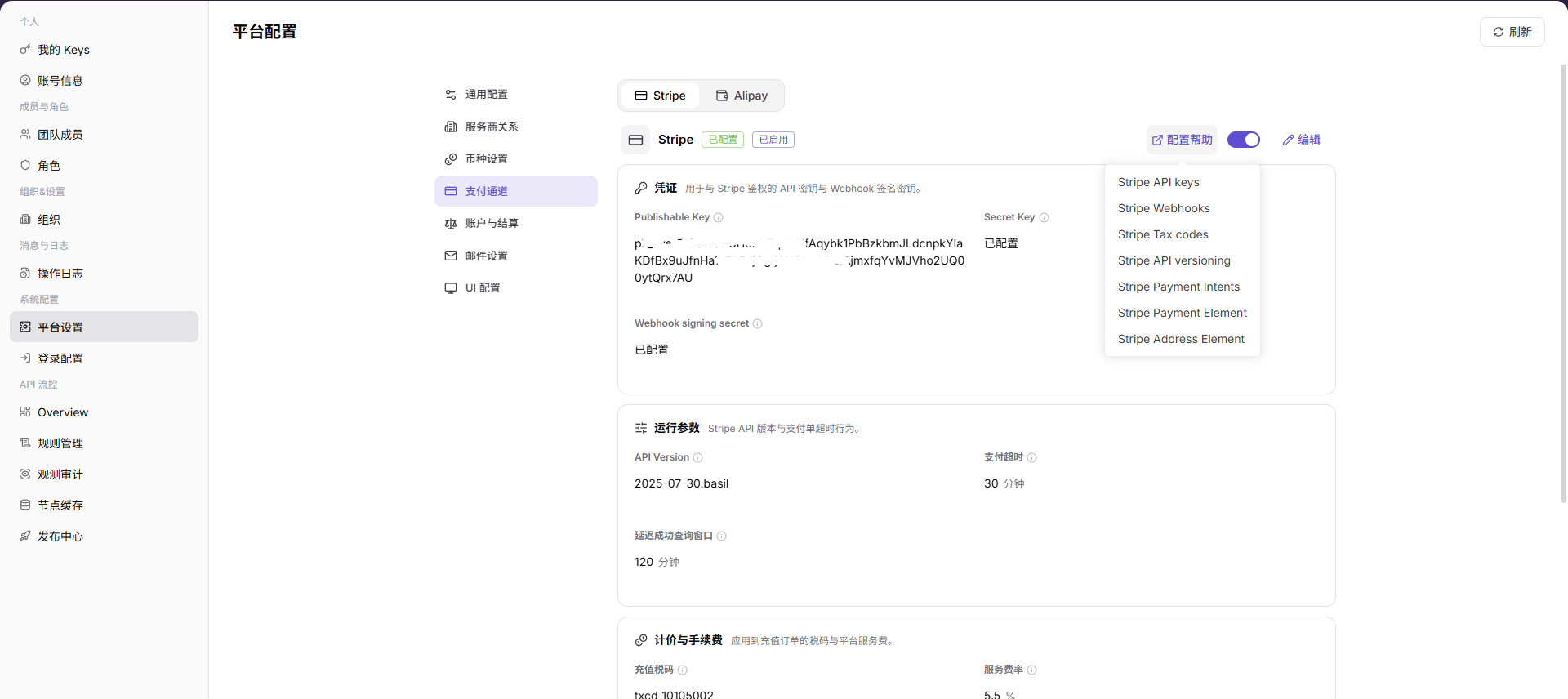
Task: Click the login arrow icon beside 登录配置
Action: pyautogui.click(x=25, y=358)
